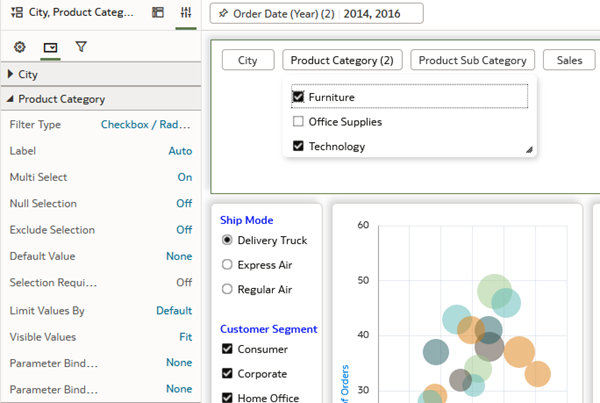600x403 pixels.
Task: Select the Express Air radio button
Action: 226,265
